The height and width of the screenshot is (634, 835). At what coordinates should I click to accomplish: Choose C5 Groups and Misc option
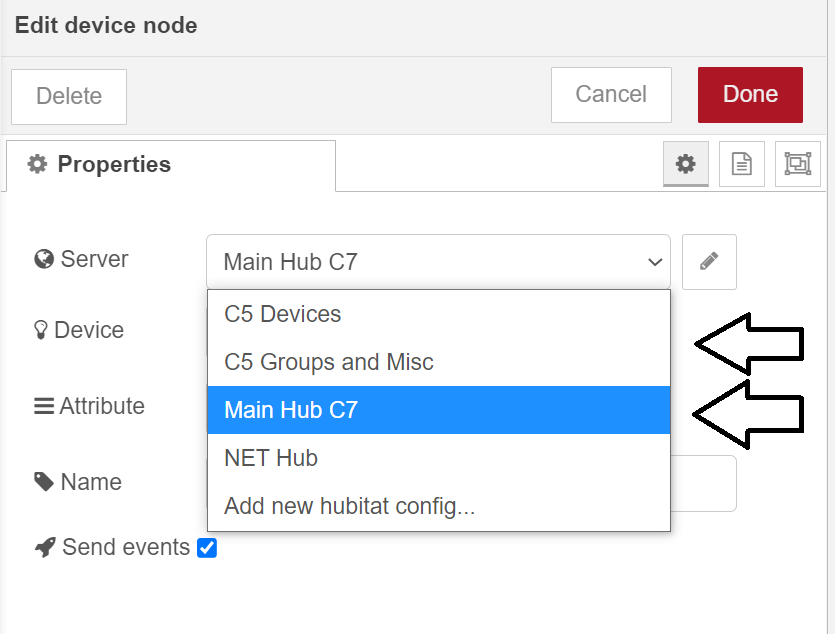[439, 362]
